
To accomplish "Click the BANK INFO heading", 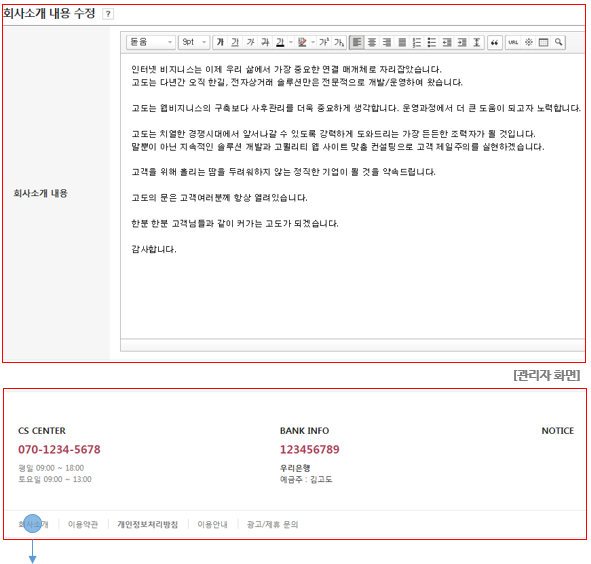I will coord(305,431).
